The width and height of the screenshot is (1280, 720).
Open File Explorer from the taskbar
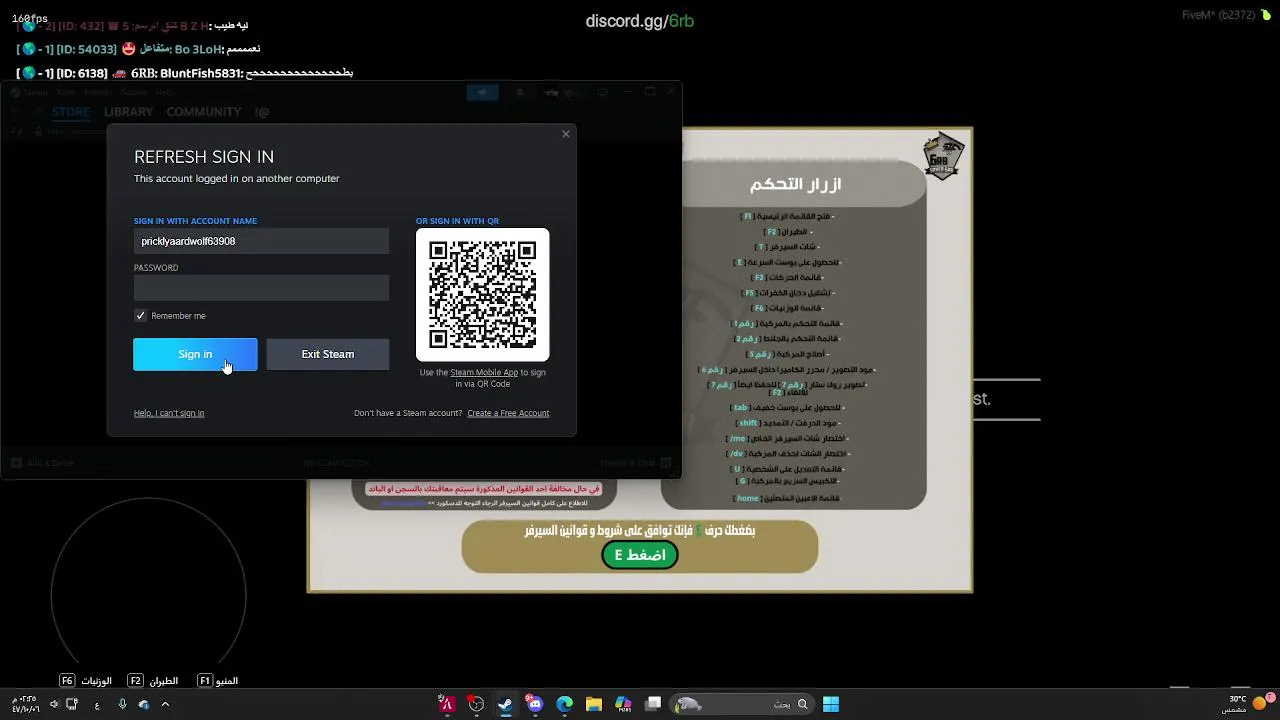pyautogui.click(x=594, y=704)
